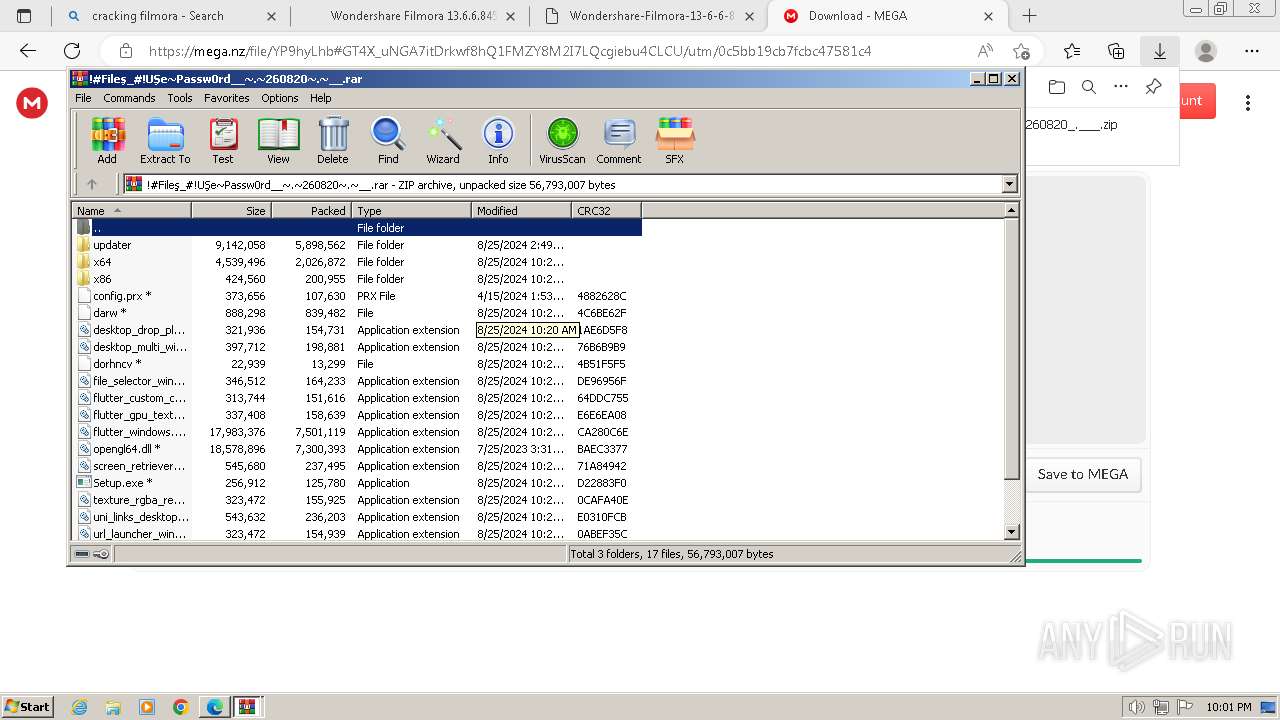Click the browser Back arrow

(x=28, y=51)
